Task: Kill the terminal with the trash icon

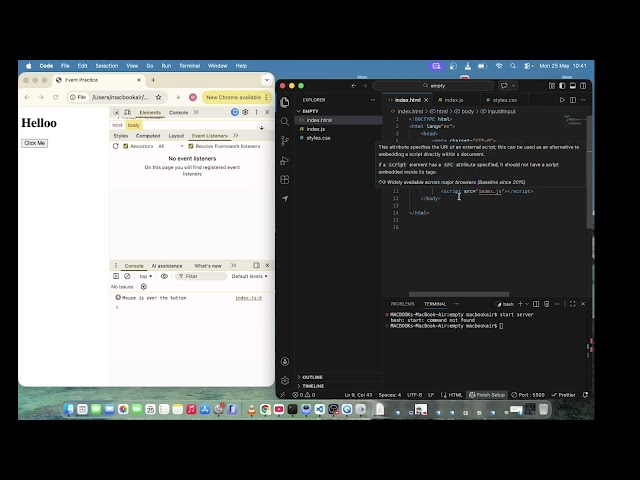Action: tap(547, 304)
